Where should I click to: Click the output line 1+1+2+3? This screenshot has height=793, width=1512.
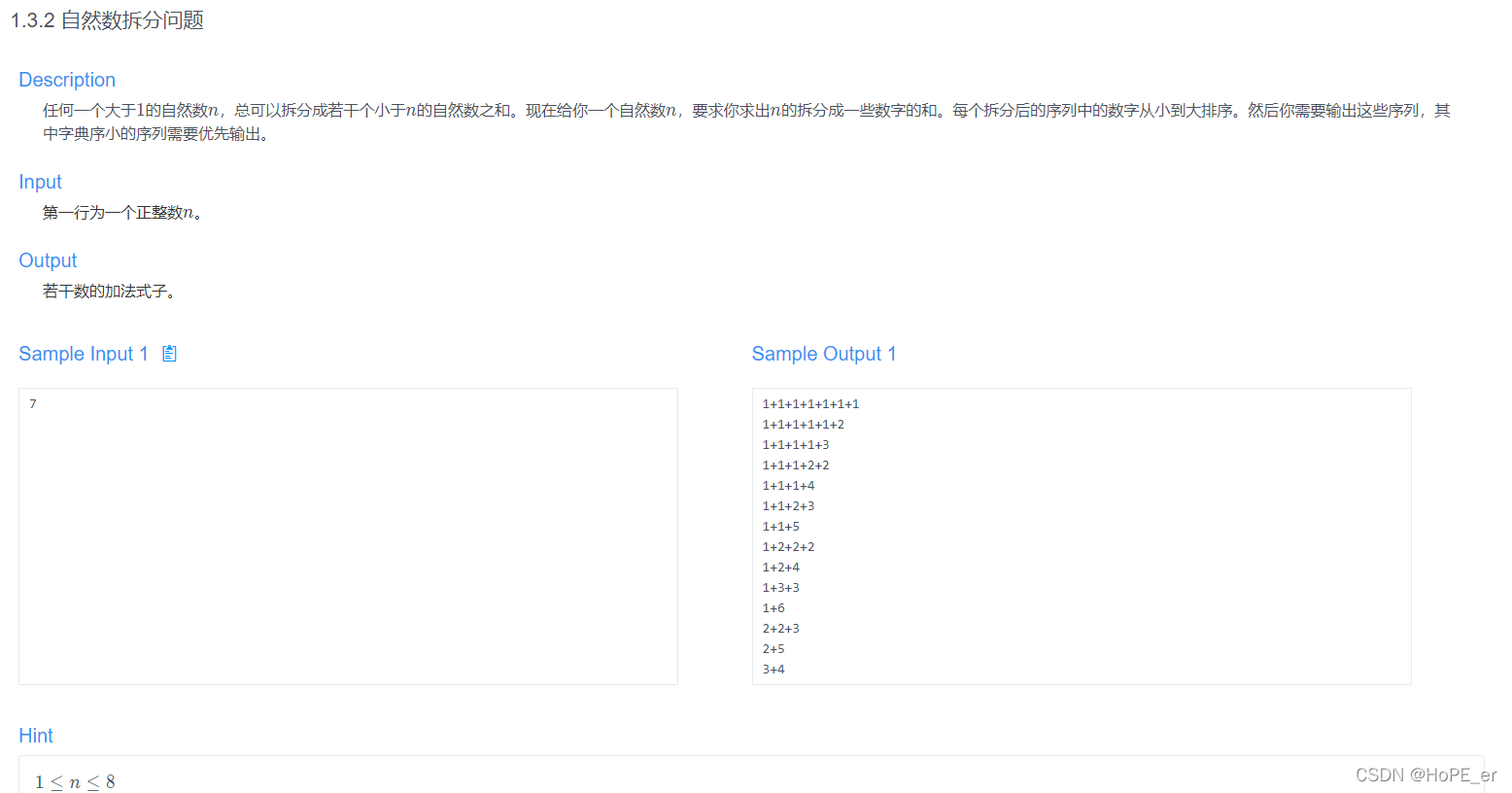click(x=788, y=506)
